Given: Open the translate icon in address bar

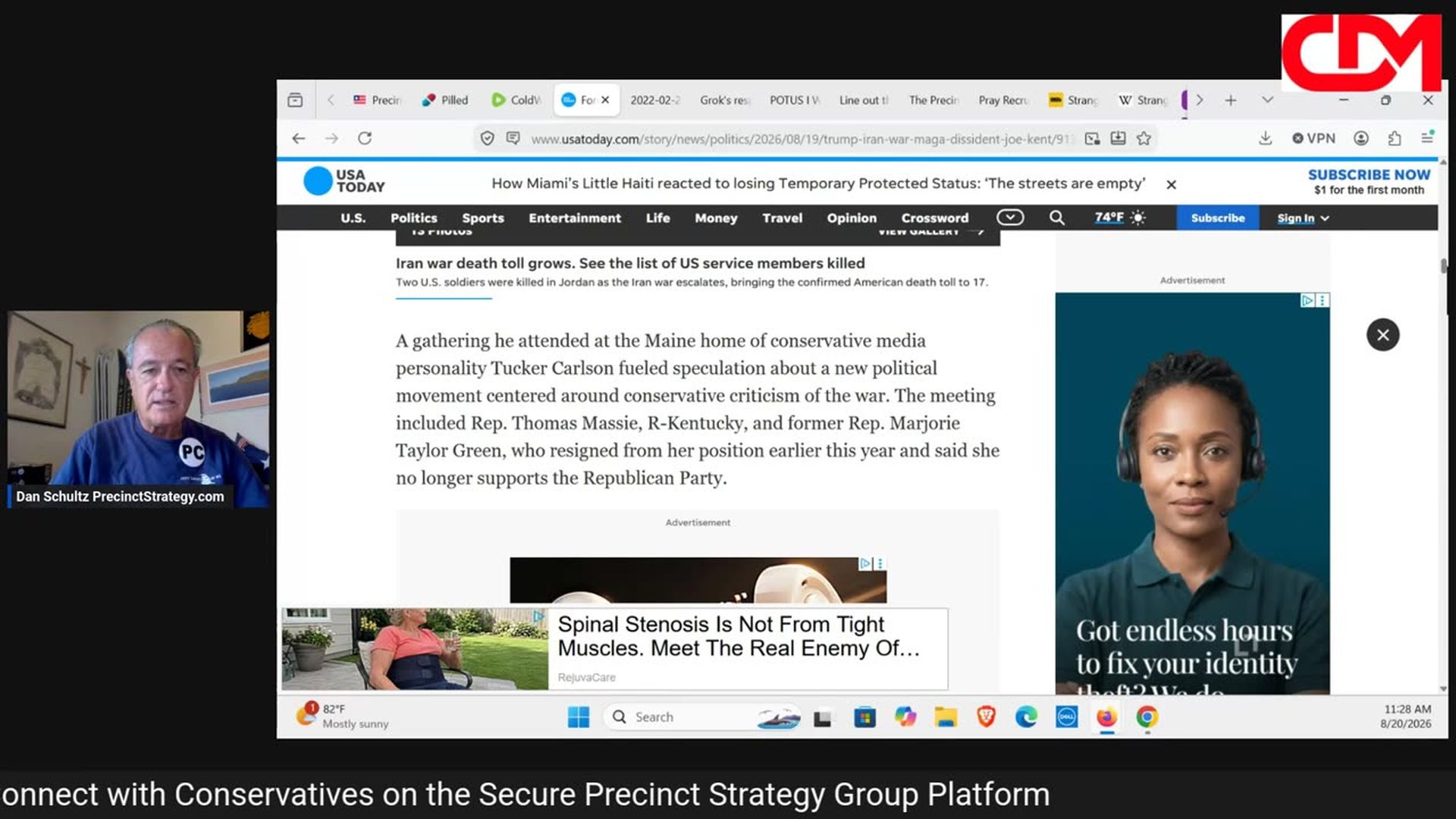Looking at the screenshot, I should [x=1092, y=138].
